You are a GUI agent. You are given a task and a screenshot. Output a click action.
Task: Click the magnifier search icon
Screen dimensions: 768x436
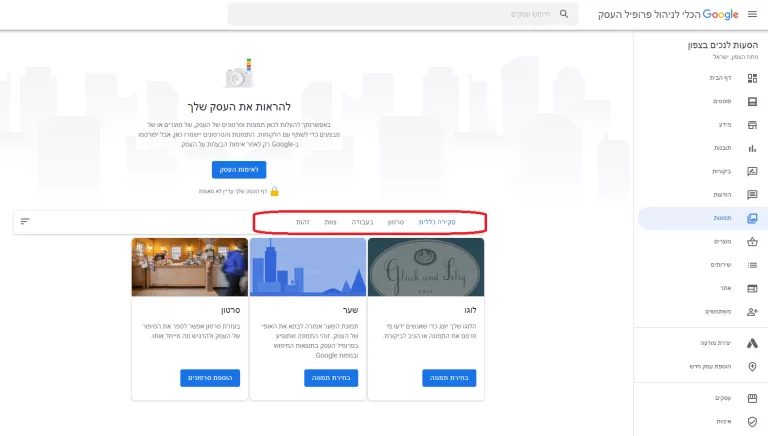click(564, 14)
